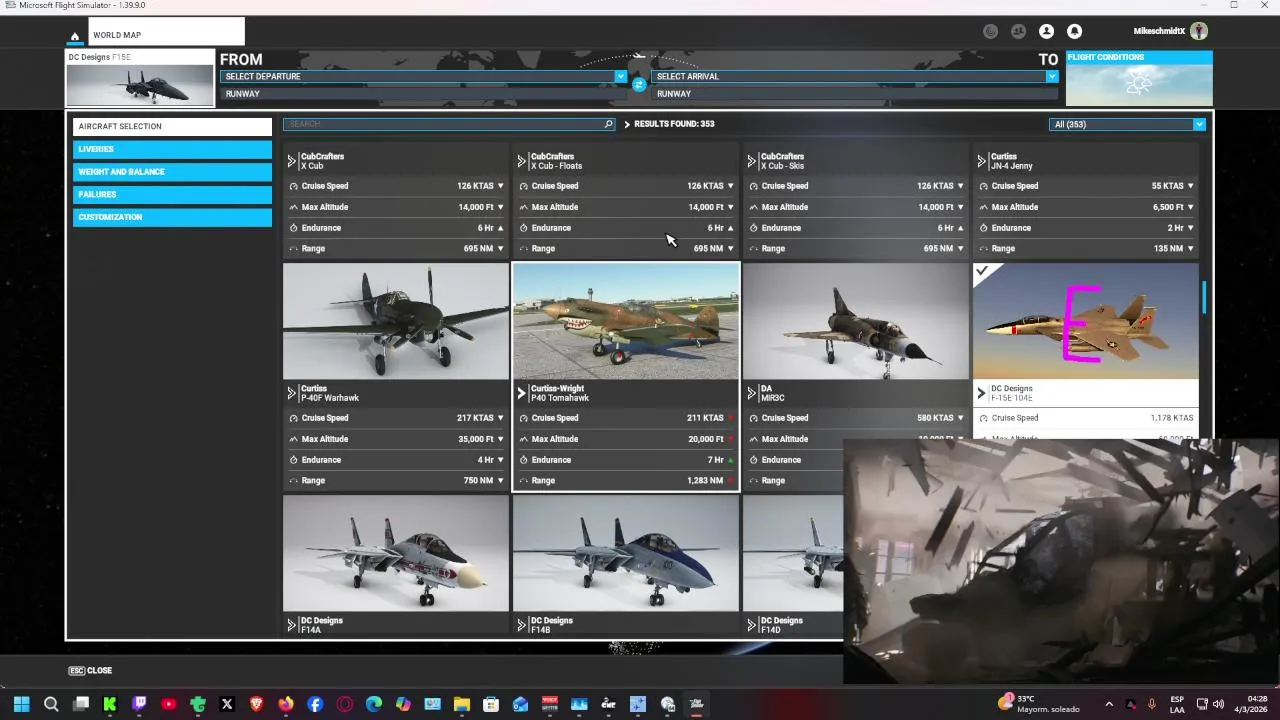Expand the DC Designs F14B arrow
The image size is (1280, 720).
tap(521, 625)
